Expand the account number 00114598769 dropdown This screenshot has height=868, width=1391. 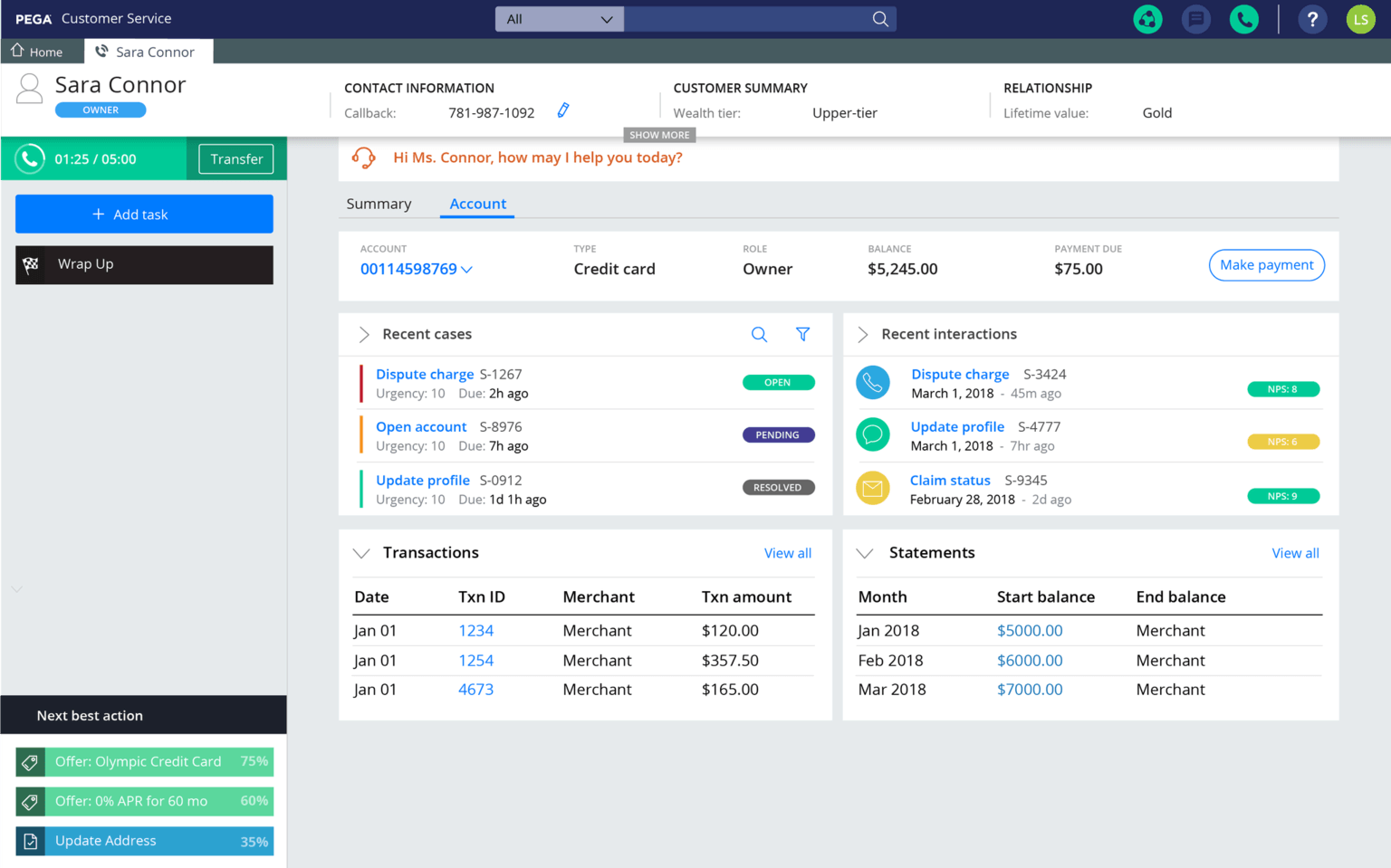coord(466,269)
